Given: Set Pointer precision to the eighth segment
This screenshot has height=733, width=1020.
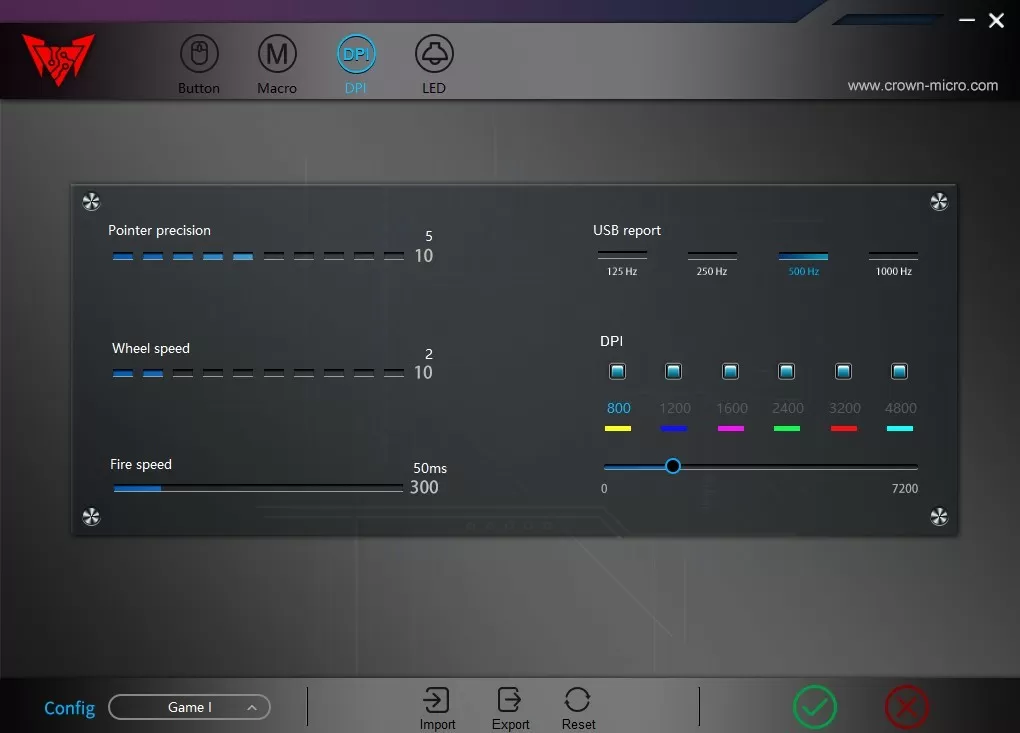Looking at the screenshot, I should [x=334, y=257].
